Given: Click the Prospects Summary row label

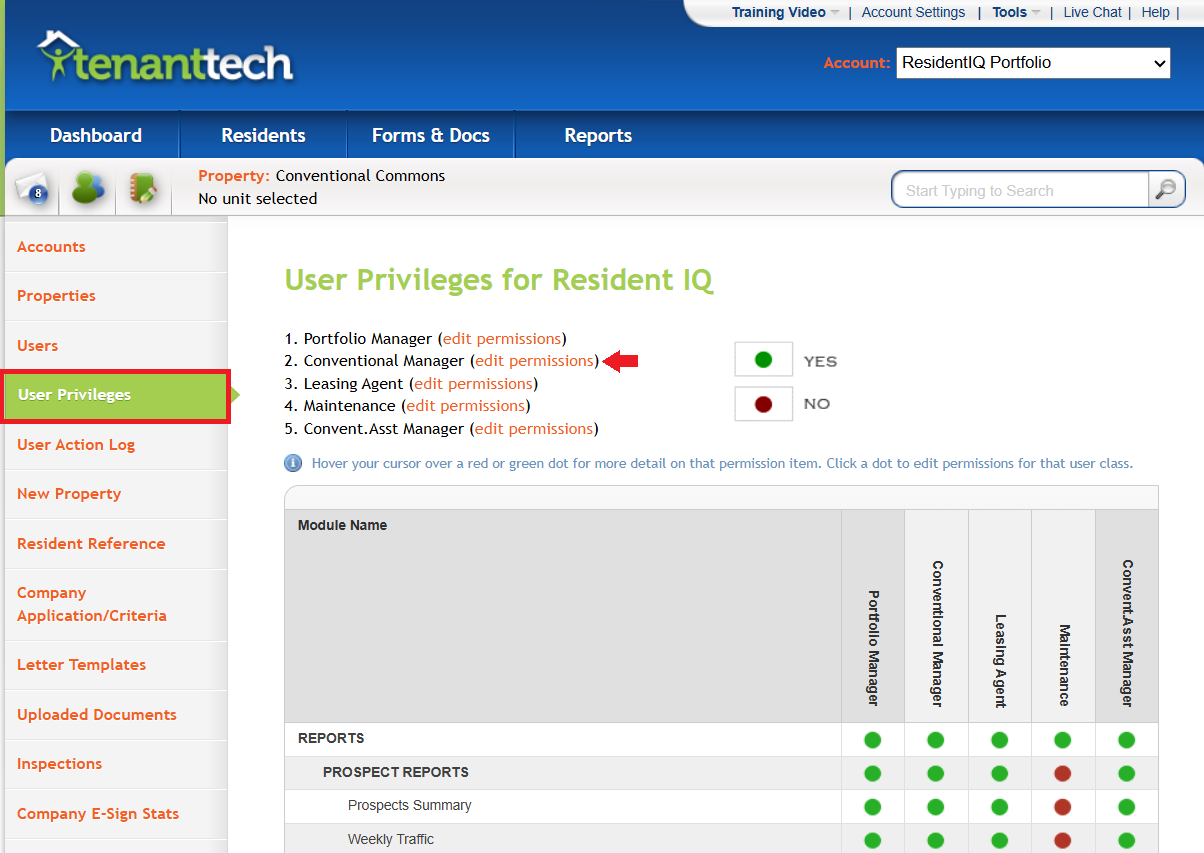Looking at the screenshot, I should [409, 806].
